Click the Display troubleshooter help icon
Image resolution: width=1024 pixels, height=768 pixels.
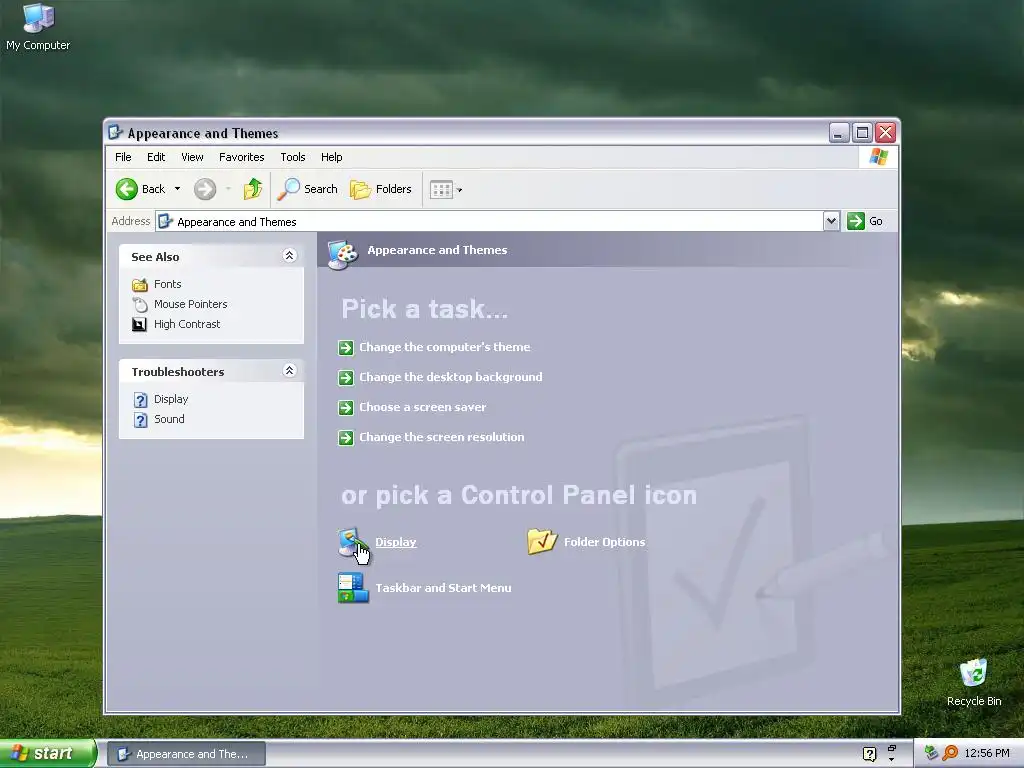click(140, 400)
